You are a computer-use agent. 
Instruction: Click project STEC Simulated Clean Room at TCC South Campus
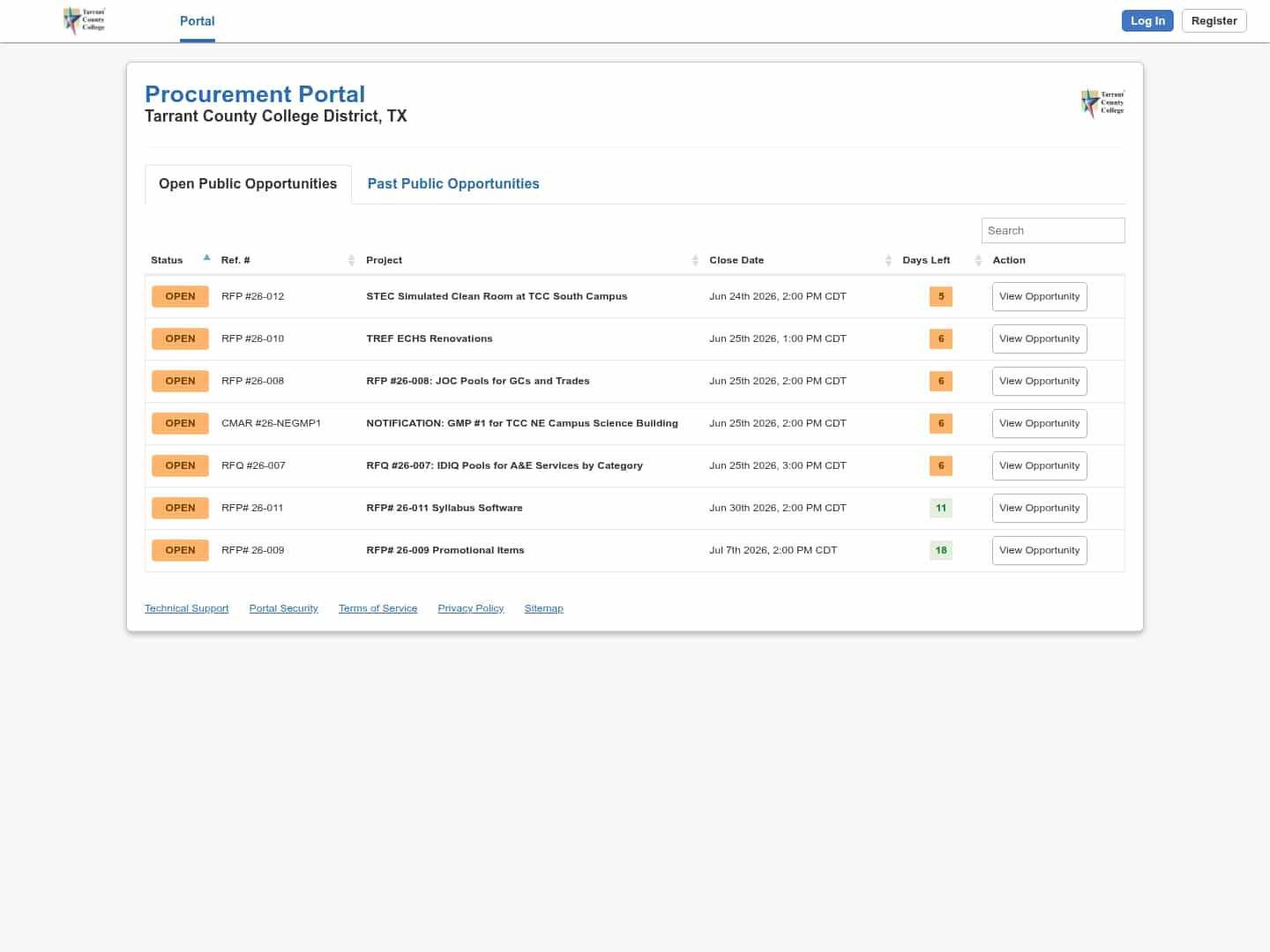pyautogui.click(x=497, y=297)
